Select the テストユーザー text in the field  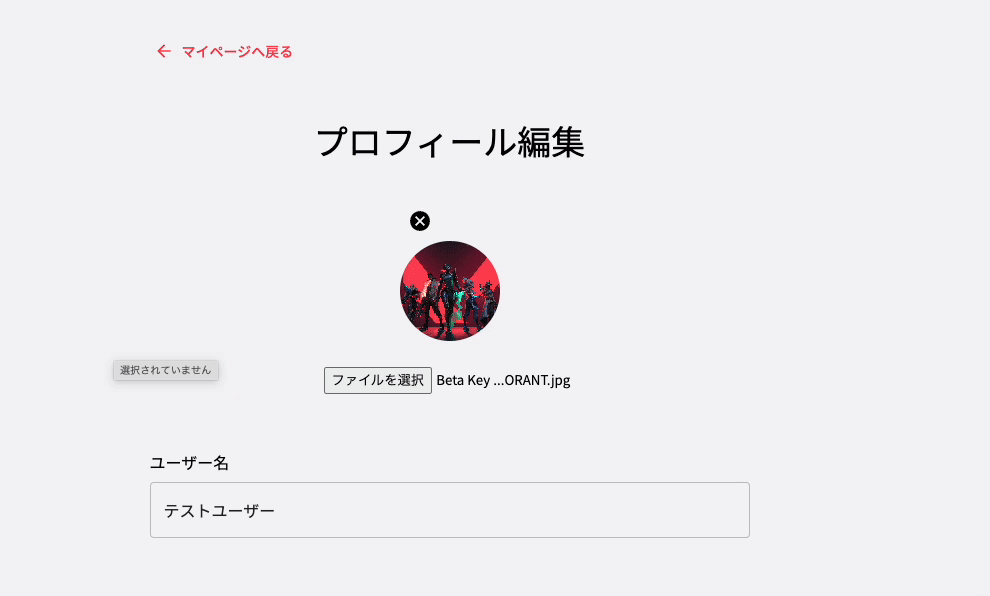pyautogui.click(x=220, y=510)
